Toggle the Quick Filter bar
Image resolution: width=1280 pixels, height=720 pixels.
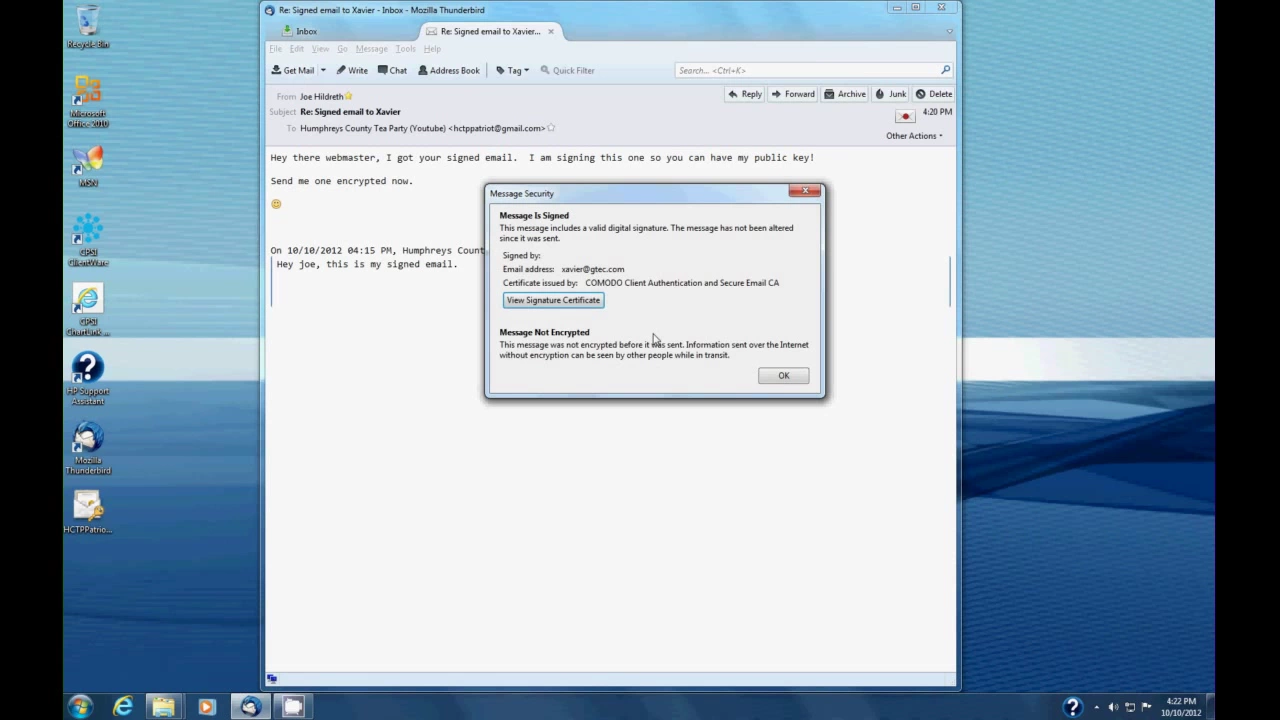[567, 70]
